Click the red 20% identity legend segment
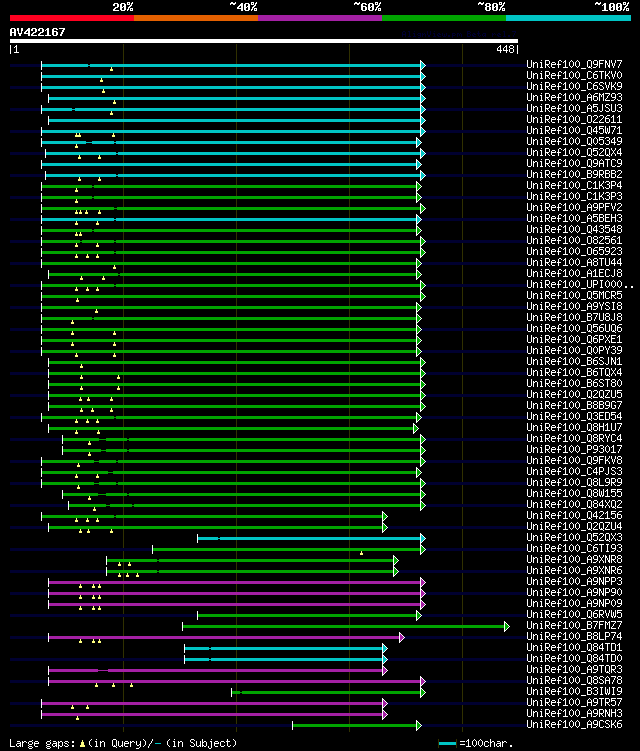This screenshot has height=751, width=640. [72, 18]
